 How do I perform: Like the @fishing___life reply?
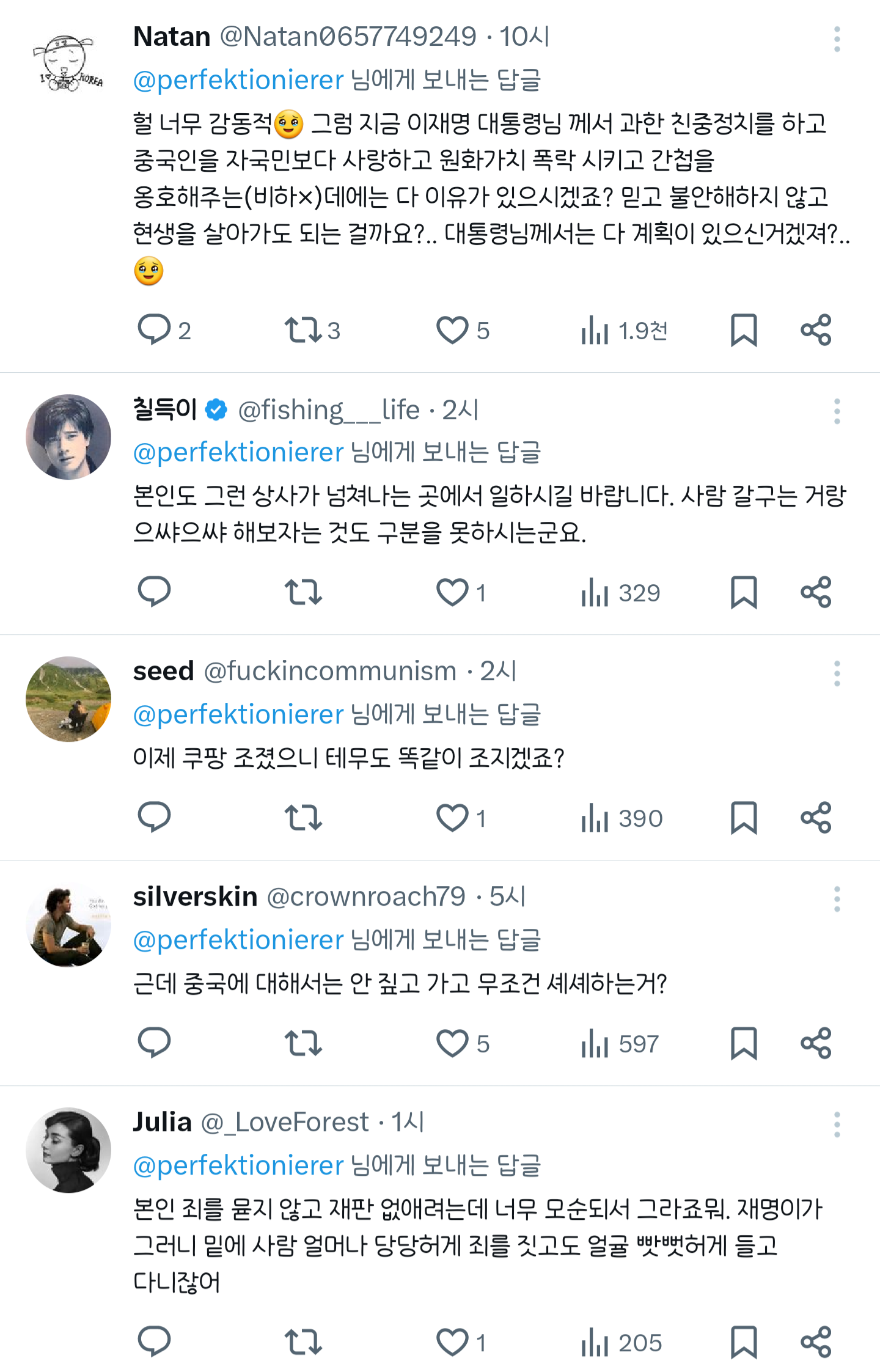pos(452,592)
